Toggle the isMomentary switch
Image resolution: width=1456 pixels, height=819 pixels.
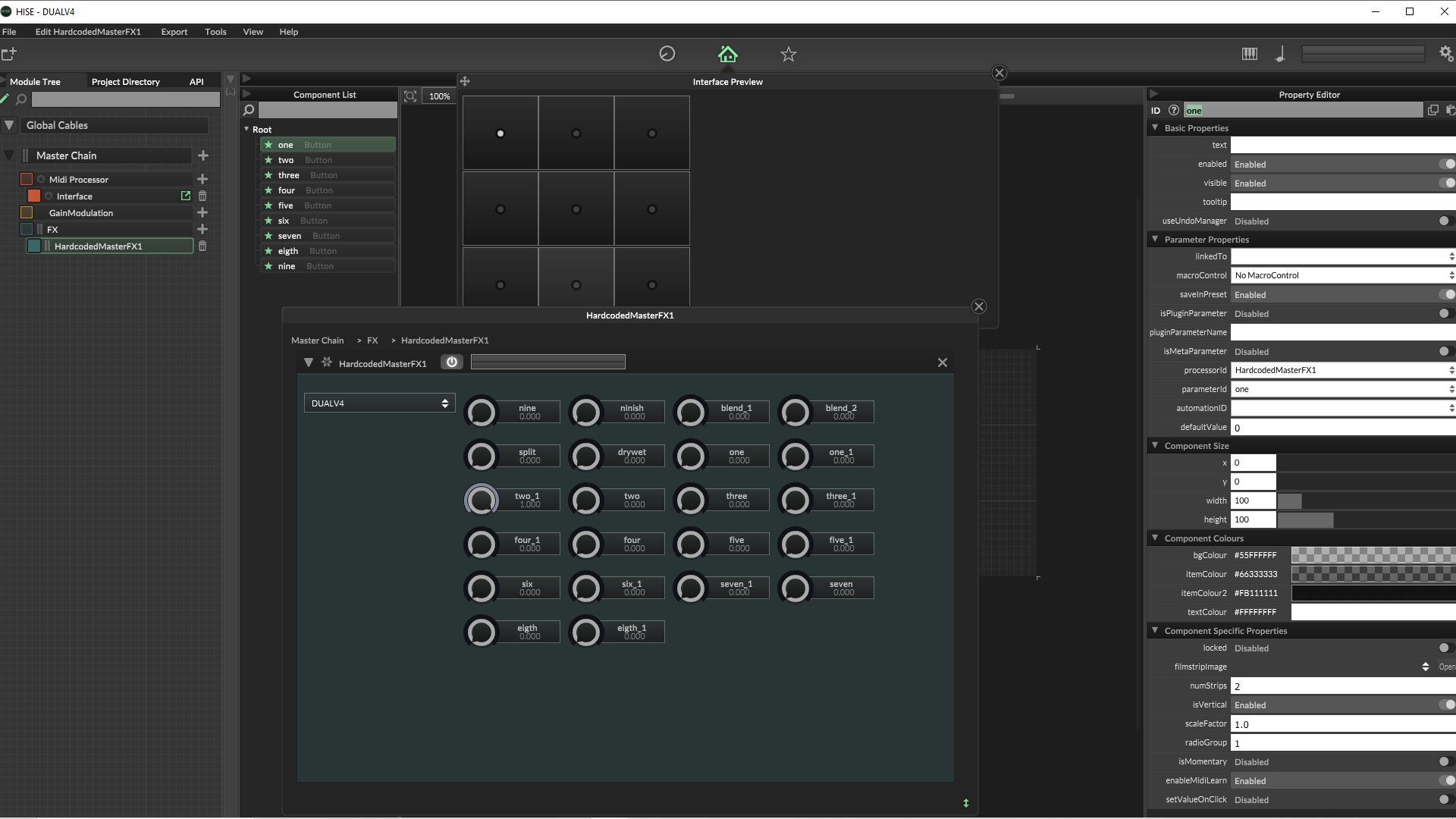click(x=1445, y=761)
